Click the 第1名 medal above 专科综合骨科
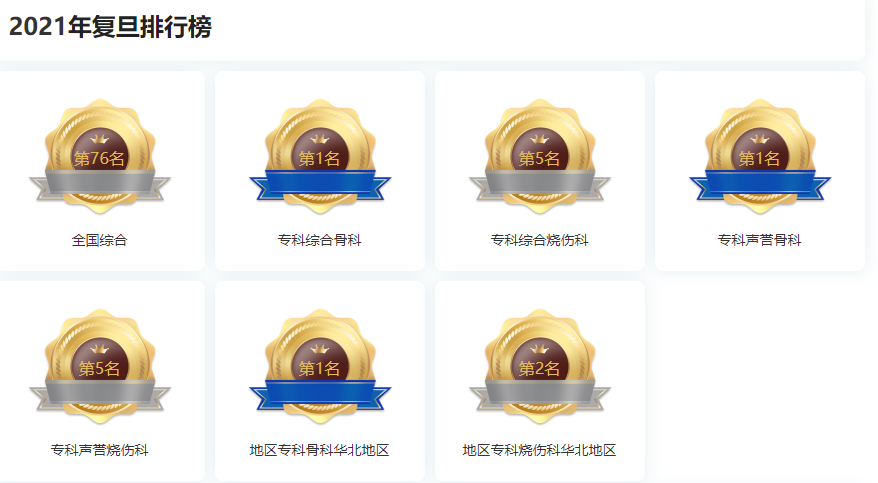 click(x=320, y=157)
